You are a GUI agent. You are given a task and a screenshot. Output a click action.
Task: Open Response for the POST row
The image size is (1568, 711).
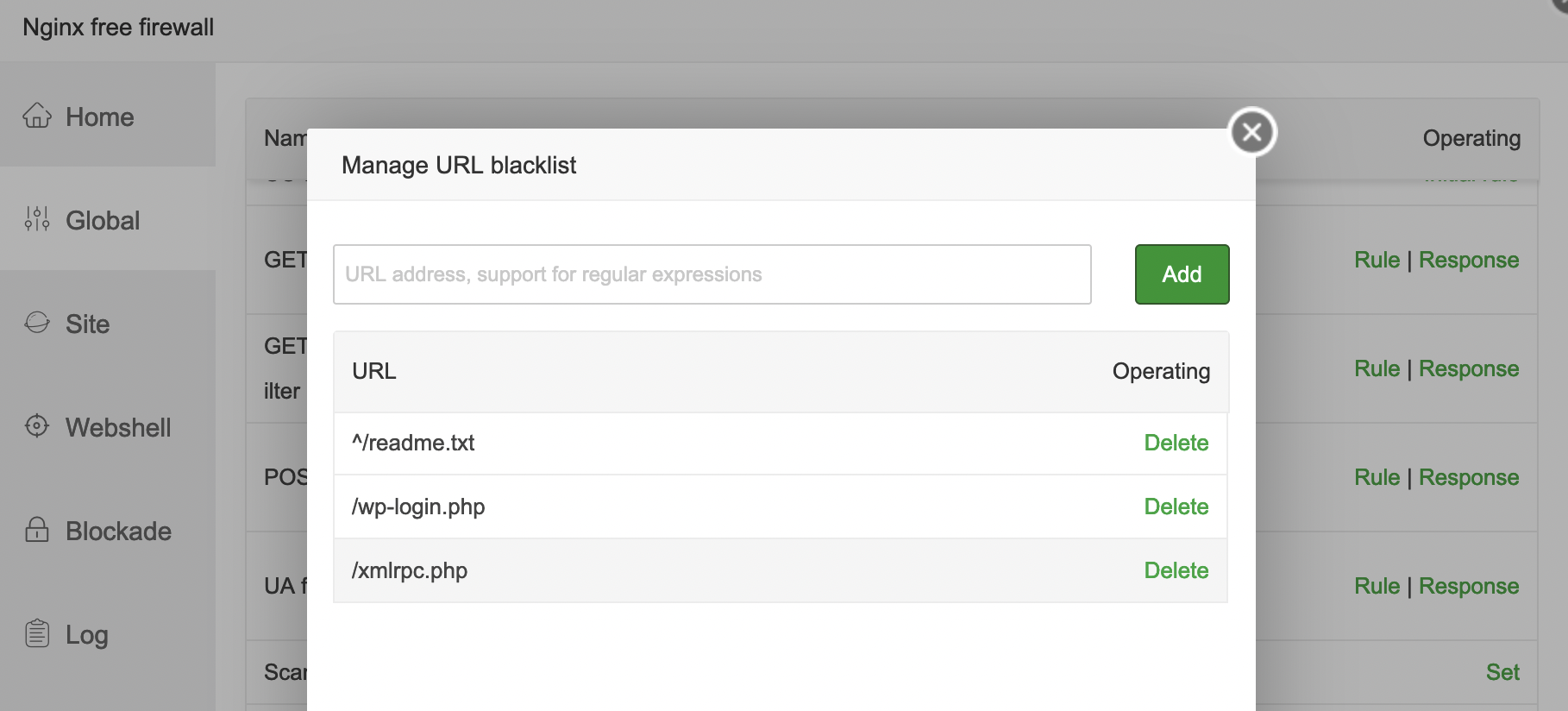1469,477
